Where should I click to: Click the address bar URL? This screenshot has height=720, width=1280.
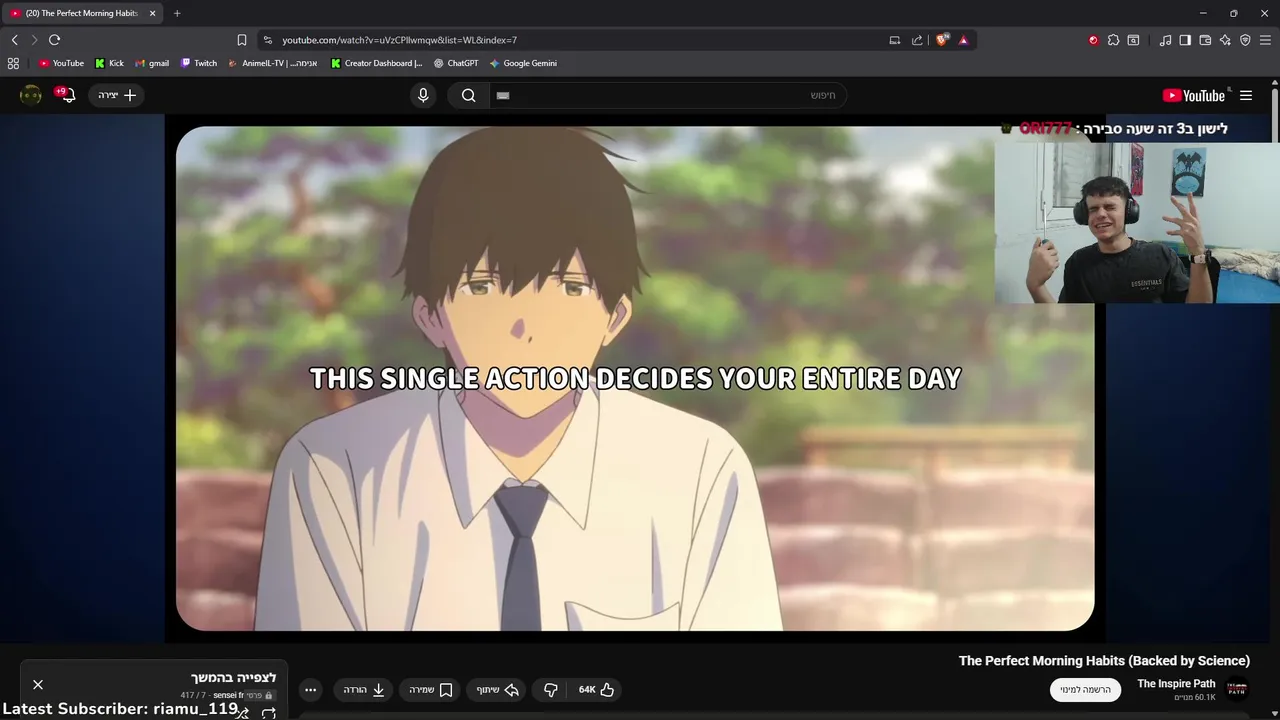[399, 40]
